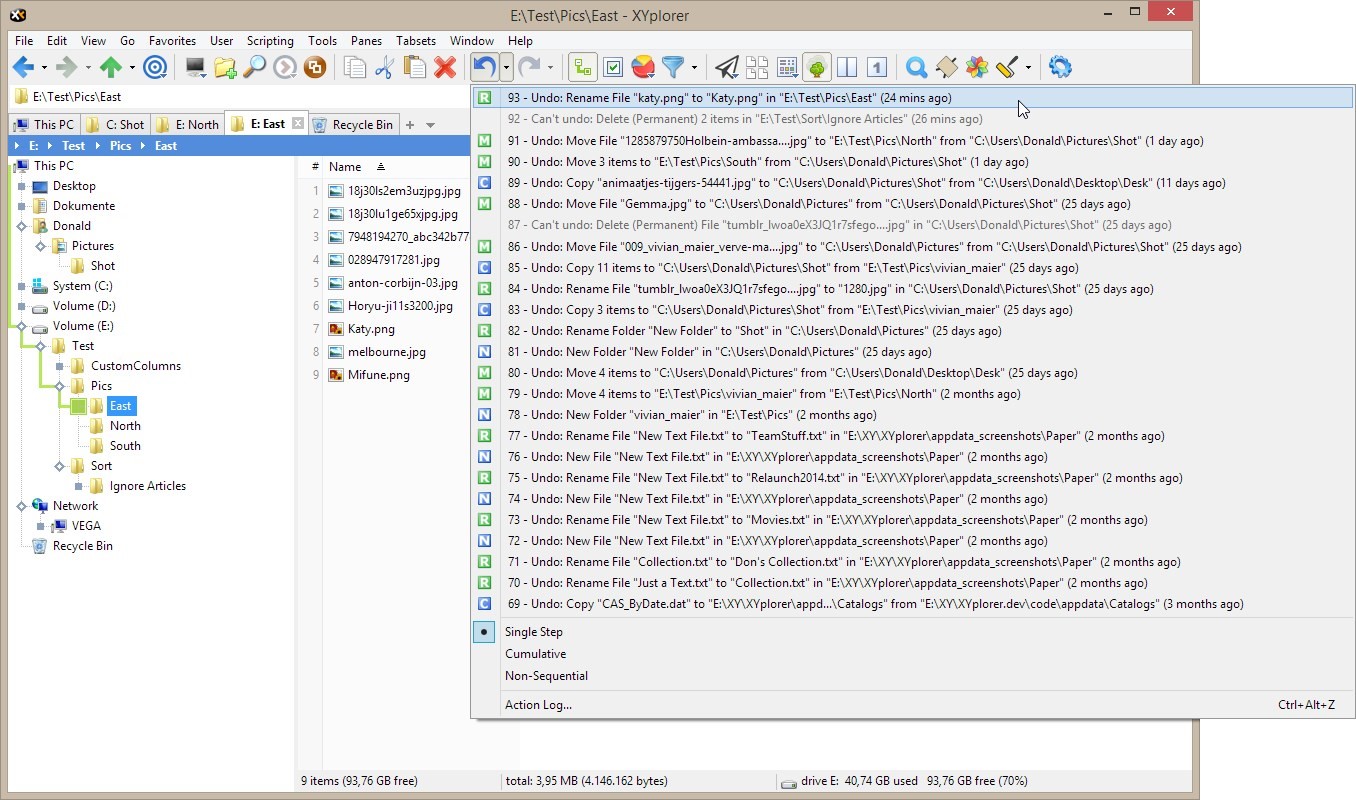Click the Recent Locations arrow-circle icon
This screenshot has height=800, width=1356.
click(x=285, y=67)
